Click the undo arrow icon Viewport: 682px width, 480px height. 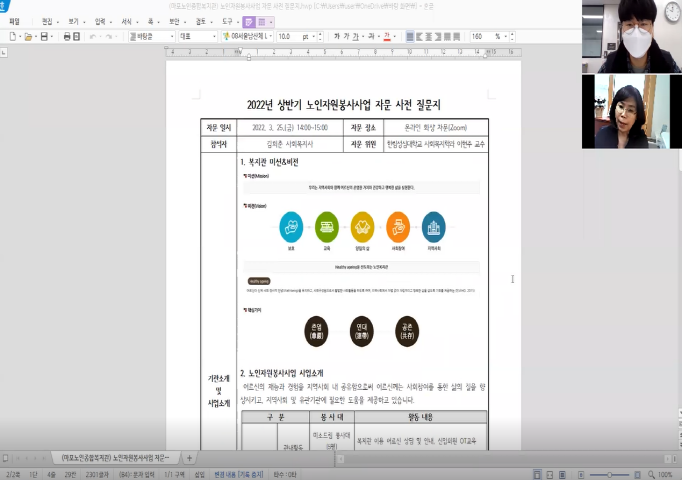(93, 37)
